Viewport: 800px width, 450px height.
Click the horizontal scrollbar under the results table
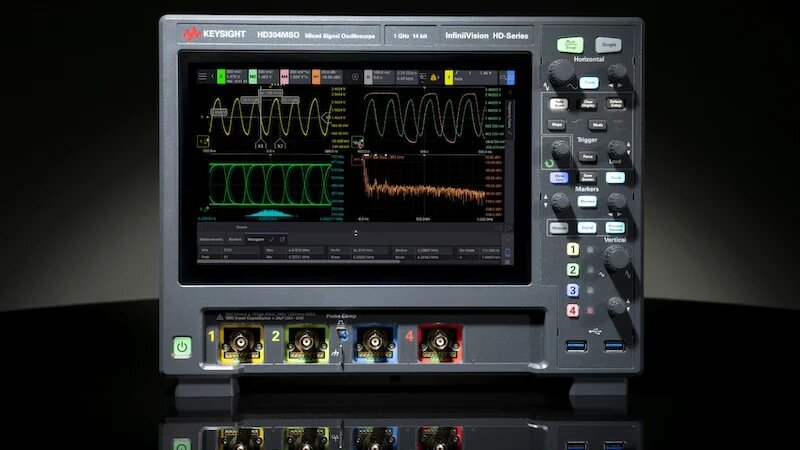click(x=298, y=262)
